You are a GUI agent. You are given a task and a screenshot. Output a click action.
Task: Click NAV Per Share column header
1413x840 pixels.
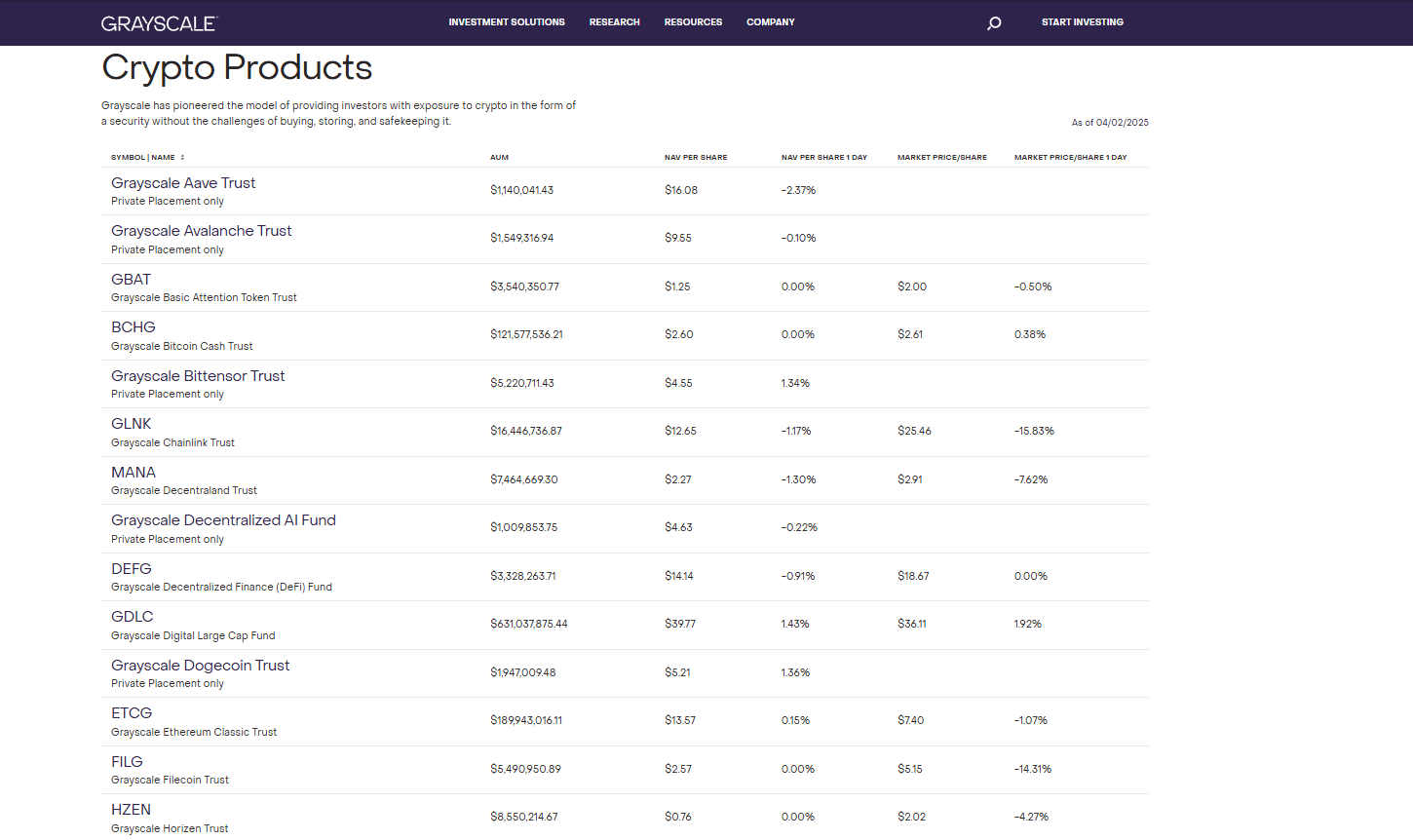tap(696, 157)
